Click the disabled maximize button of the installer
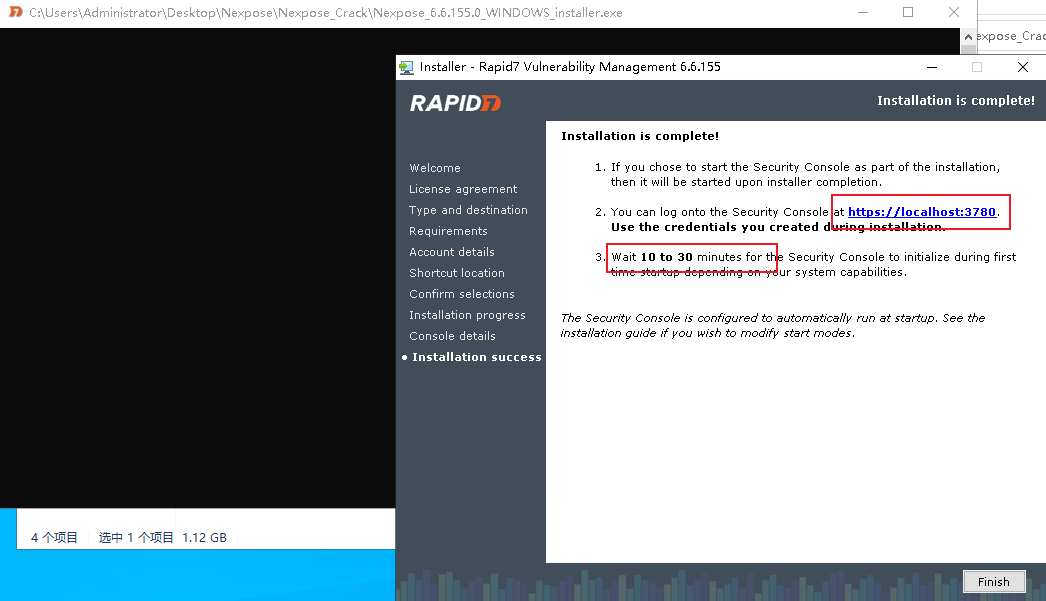Viewport: 1046px width, 601px height. (977, 67)
